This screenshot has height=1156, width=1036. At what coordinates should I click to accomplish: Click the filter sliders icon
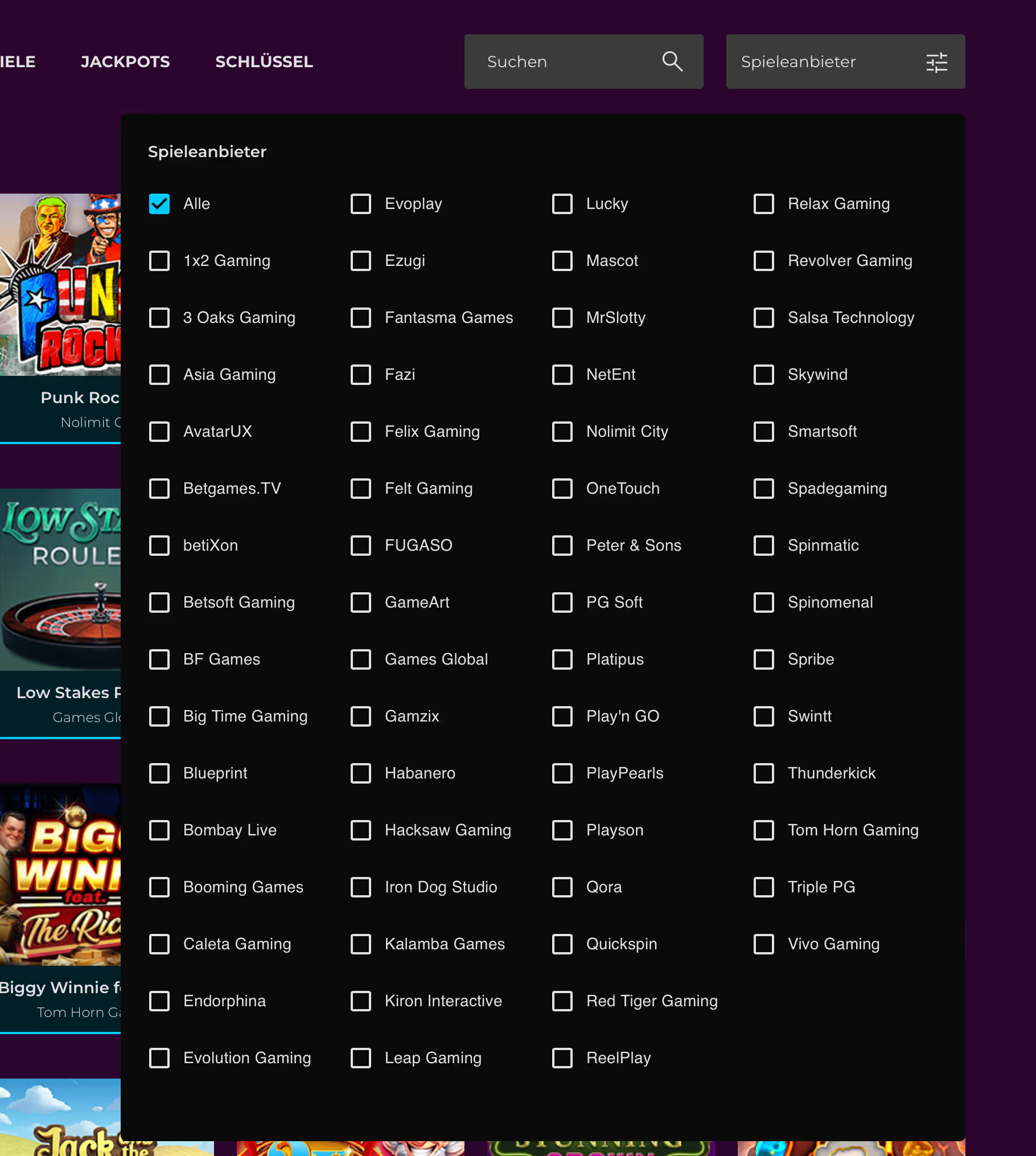coord(936,62)
